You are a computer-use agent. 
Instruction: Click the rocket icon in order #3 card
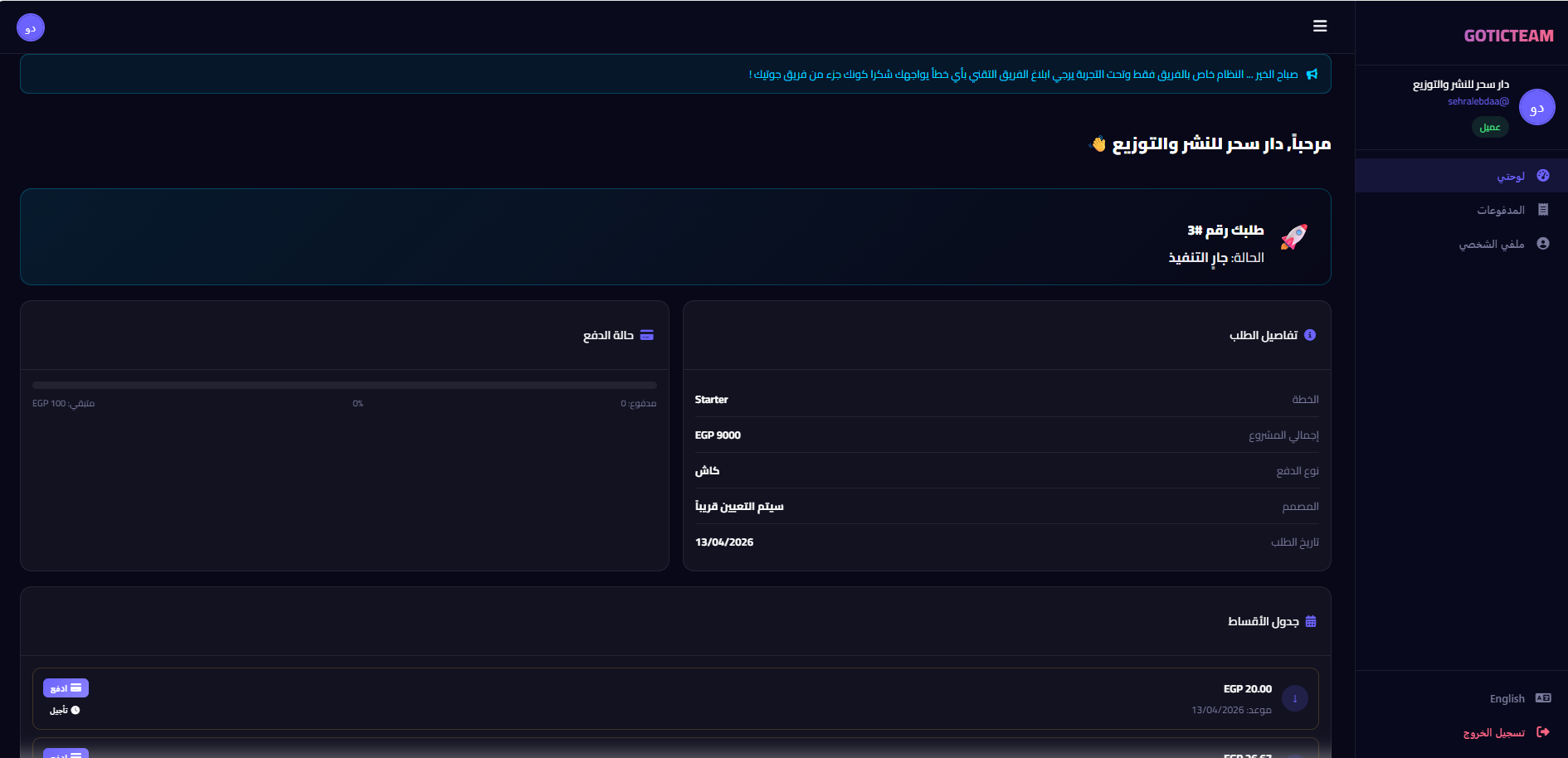[x=1293, y=237]
